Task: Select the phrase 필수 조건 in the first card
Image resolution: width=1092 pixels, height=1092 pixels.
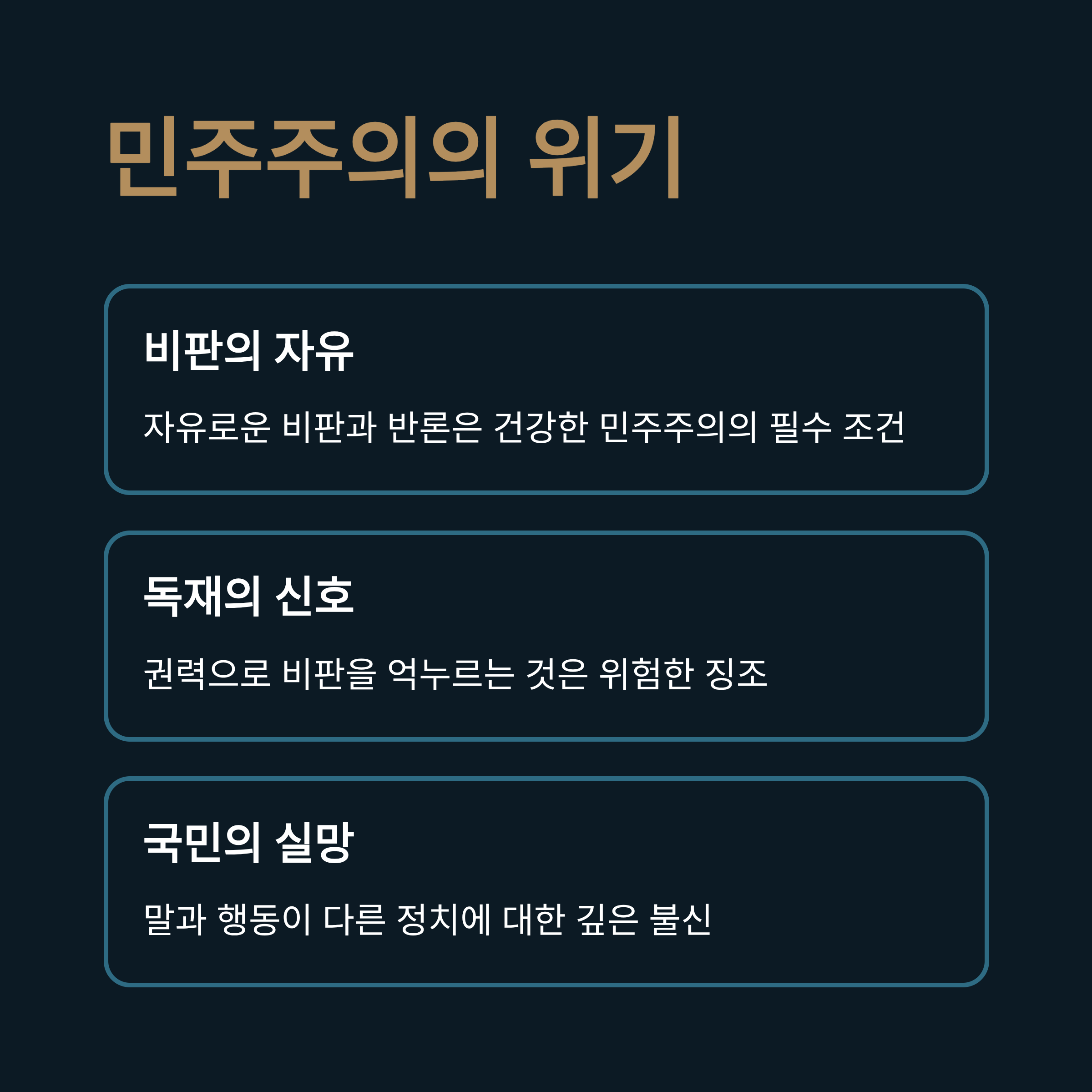Action: pyautogui.click(x=837, y=427)
